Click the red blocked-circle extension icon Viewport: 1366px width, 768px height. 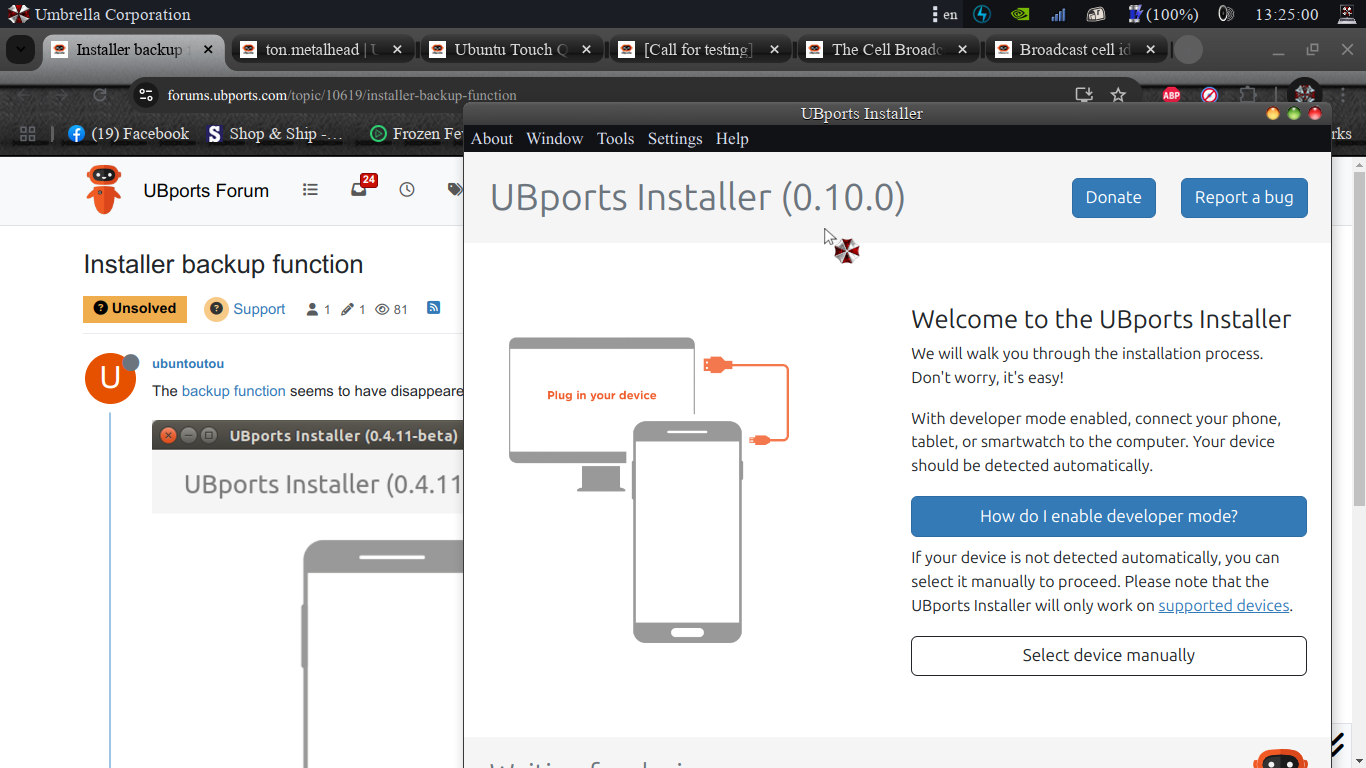click(1209, 96)
